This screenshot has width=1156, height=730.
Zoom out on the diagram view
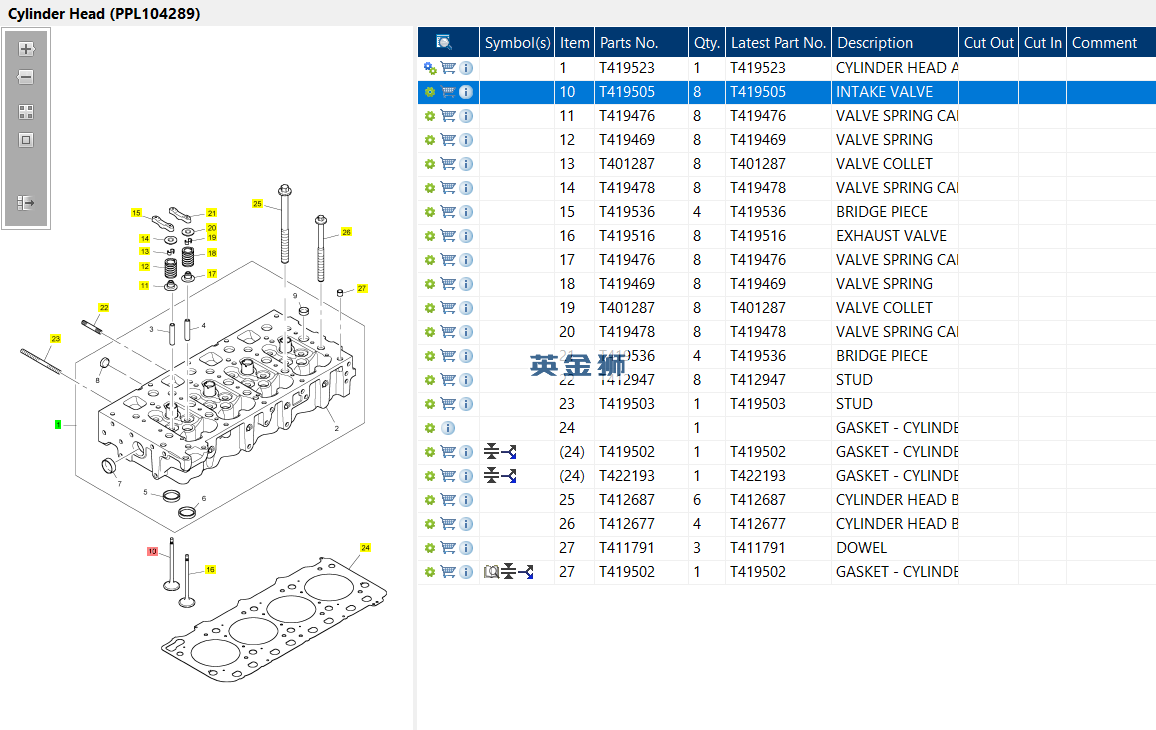tap(26, 77)
